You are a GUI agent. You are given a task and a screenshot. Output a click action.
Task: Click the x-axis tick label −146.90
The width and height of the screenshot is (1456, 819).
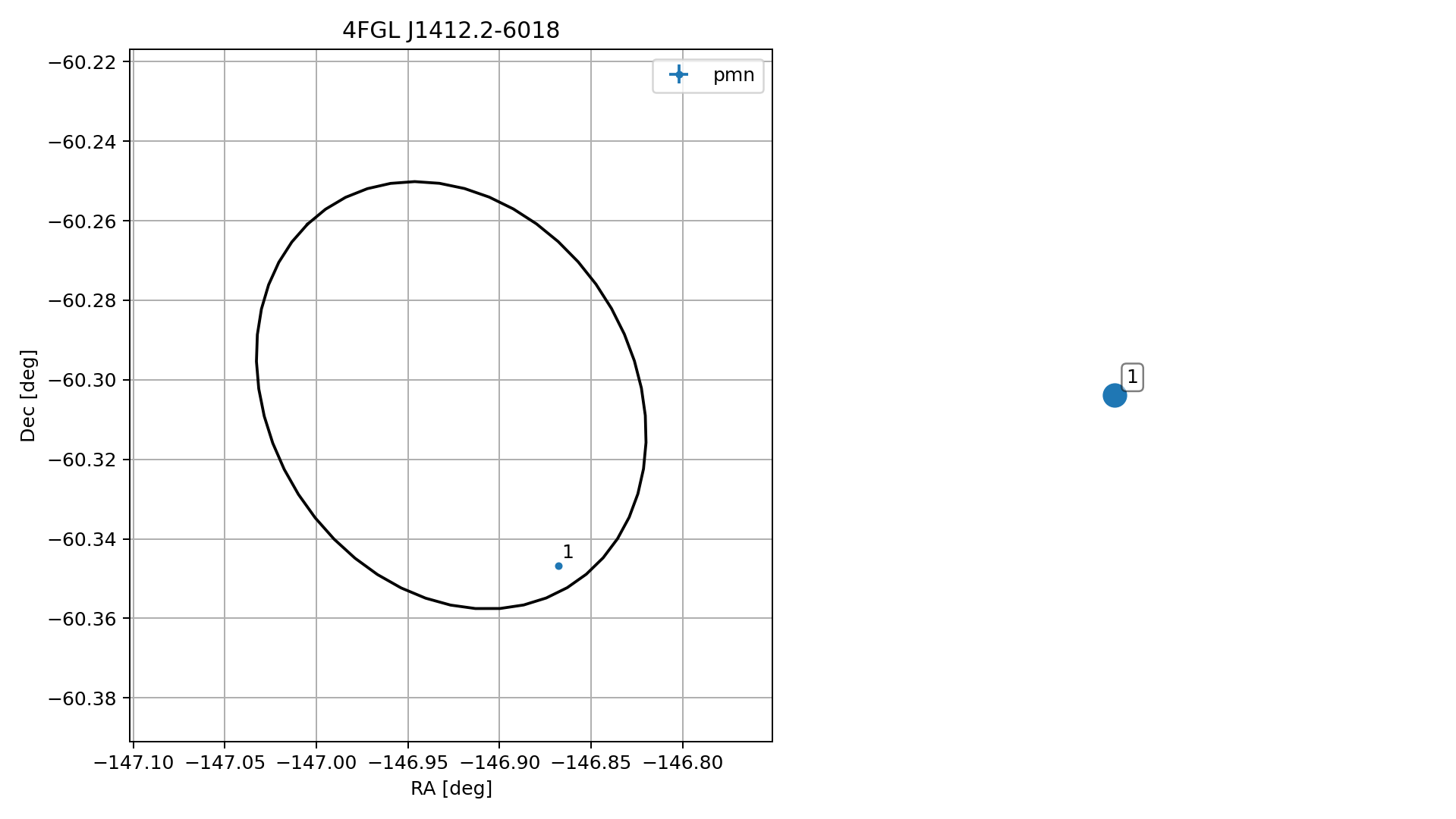click(x=499, y=763)
